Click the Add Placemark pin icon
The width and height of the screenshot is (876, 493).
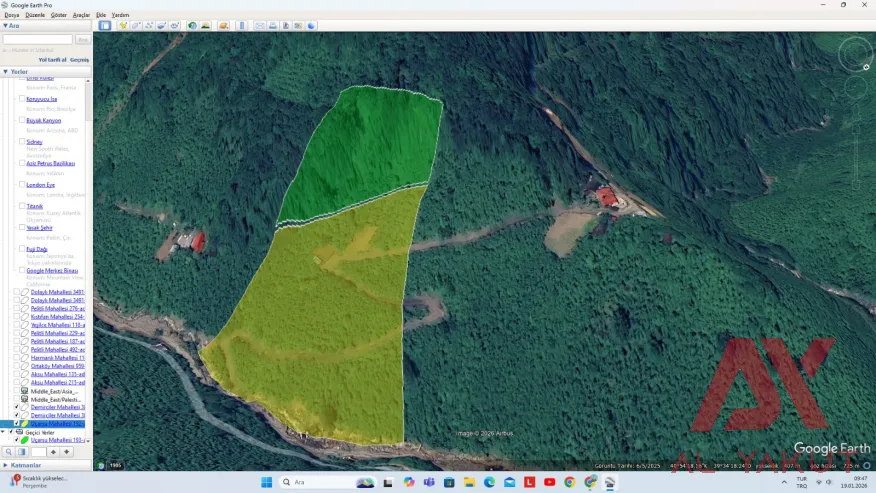click(123, 25)
